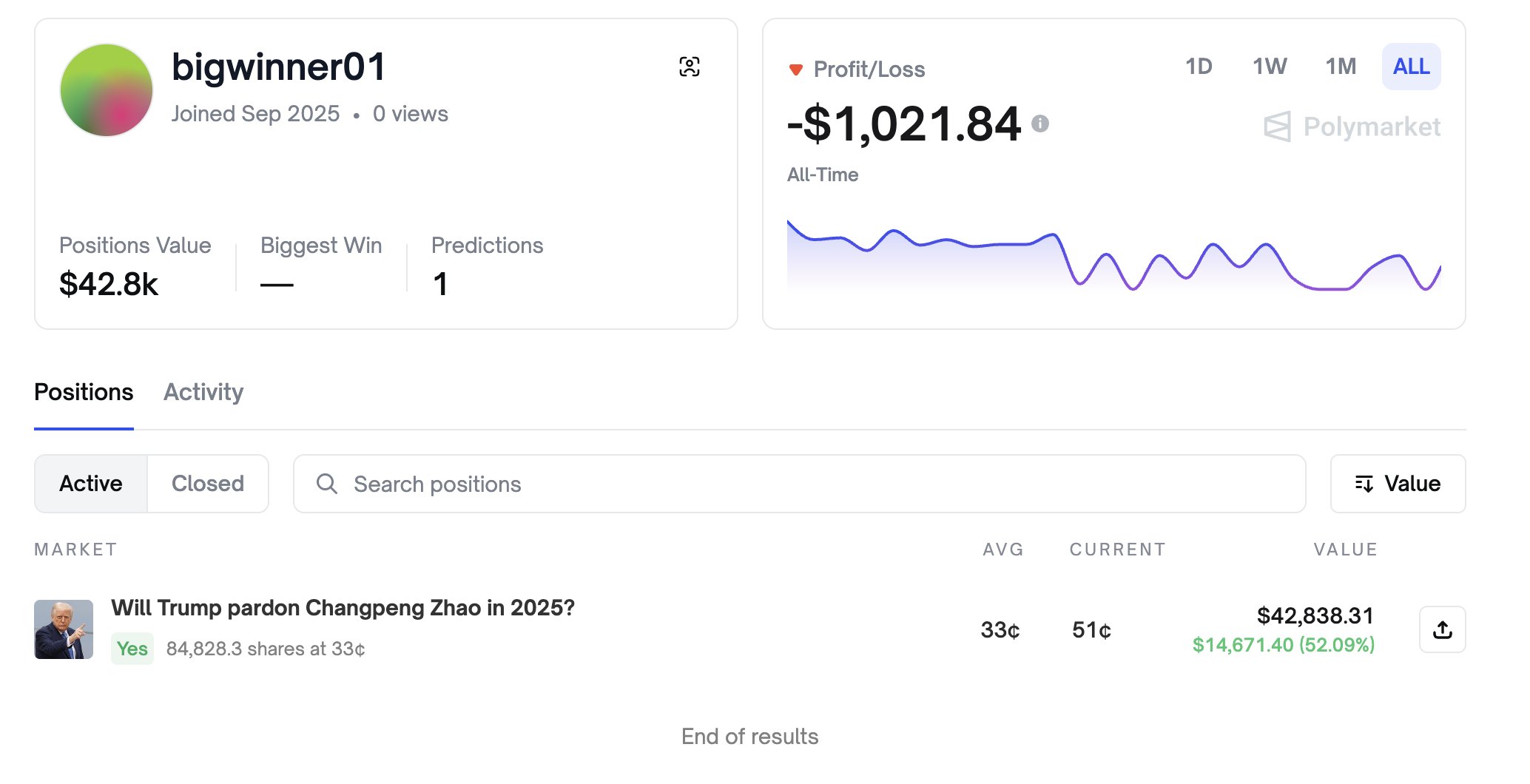
Task: Select the 1D profit timeframe
Action: click(x=1199, y=67)
